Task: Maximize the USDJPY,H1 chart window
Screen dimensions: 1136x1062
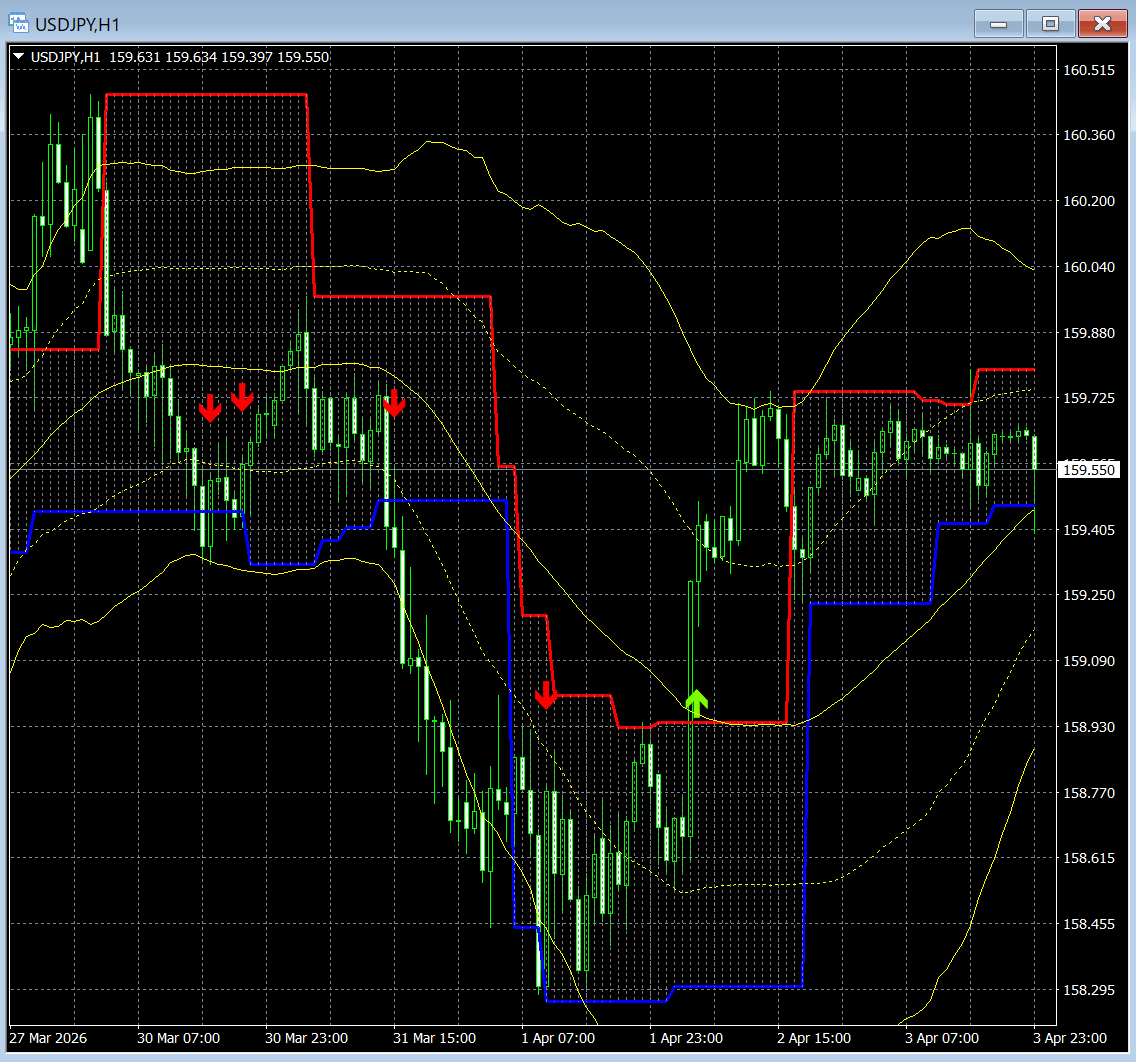Action: [1051, 24]
